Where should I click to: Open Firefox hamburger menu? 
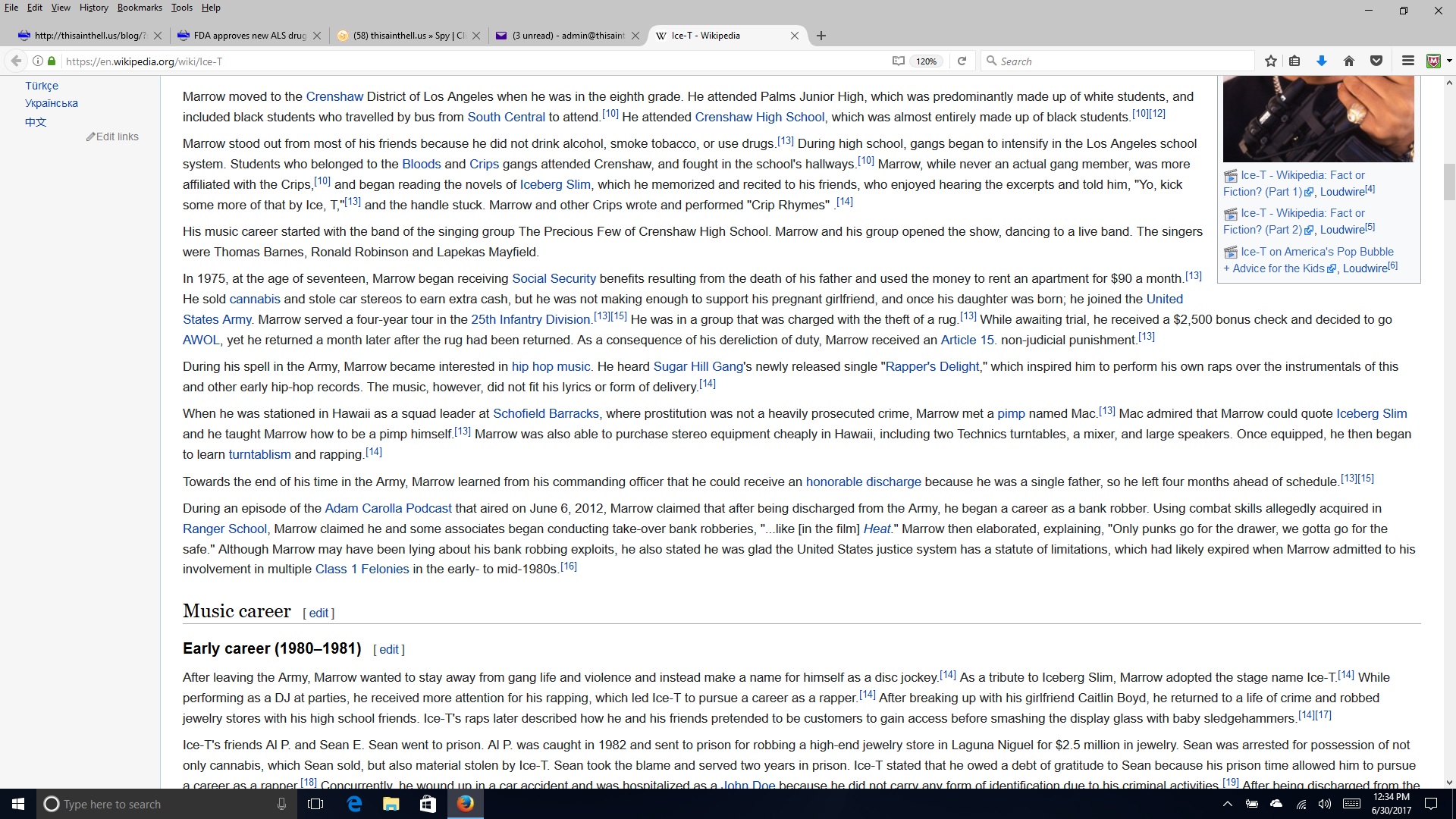(1408, 61)
